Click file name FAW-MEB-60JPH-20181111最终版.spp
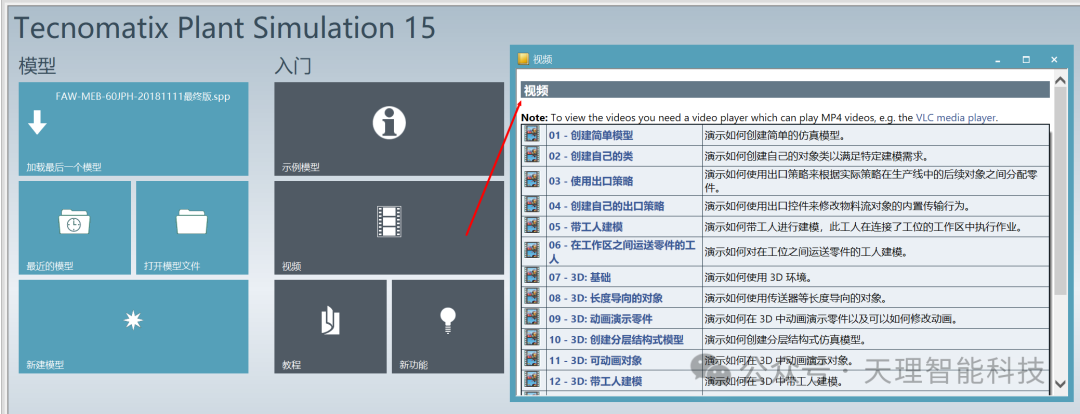Viewport: 1080px width, 414px height. click(143, 96)
